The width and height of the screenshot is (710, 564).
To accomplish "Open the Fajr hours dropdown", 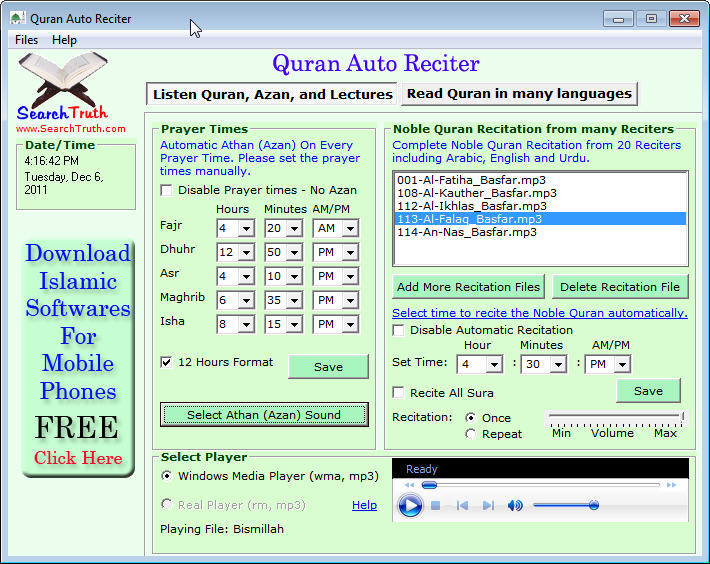I will [246, 229].
